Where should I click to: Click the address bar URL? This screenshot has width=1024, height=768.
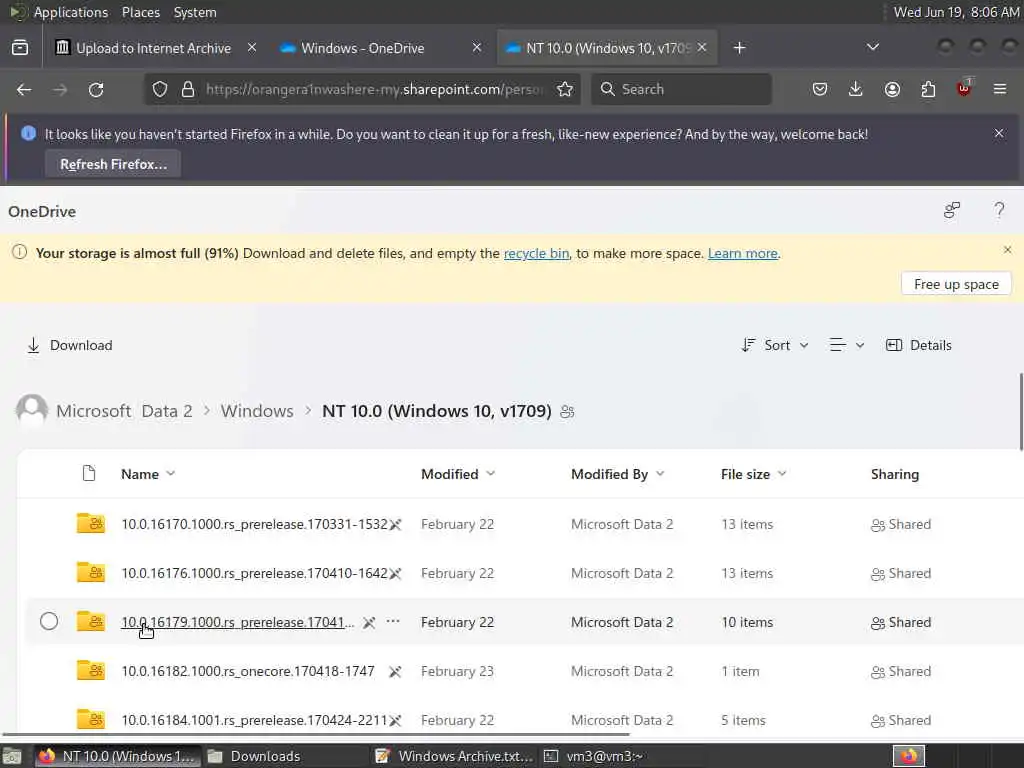tap(374, 89)
